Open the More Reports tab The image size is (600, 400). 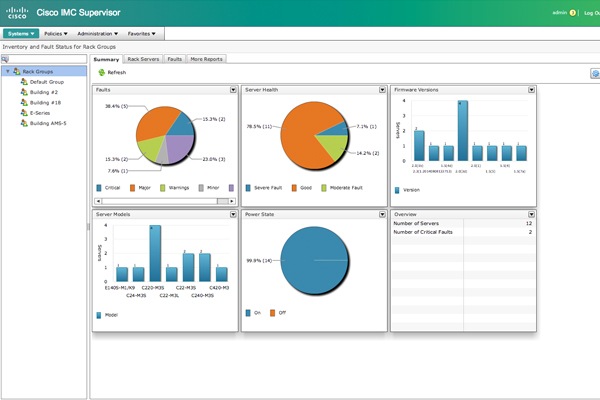coord(206,59)
